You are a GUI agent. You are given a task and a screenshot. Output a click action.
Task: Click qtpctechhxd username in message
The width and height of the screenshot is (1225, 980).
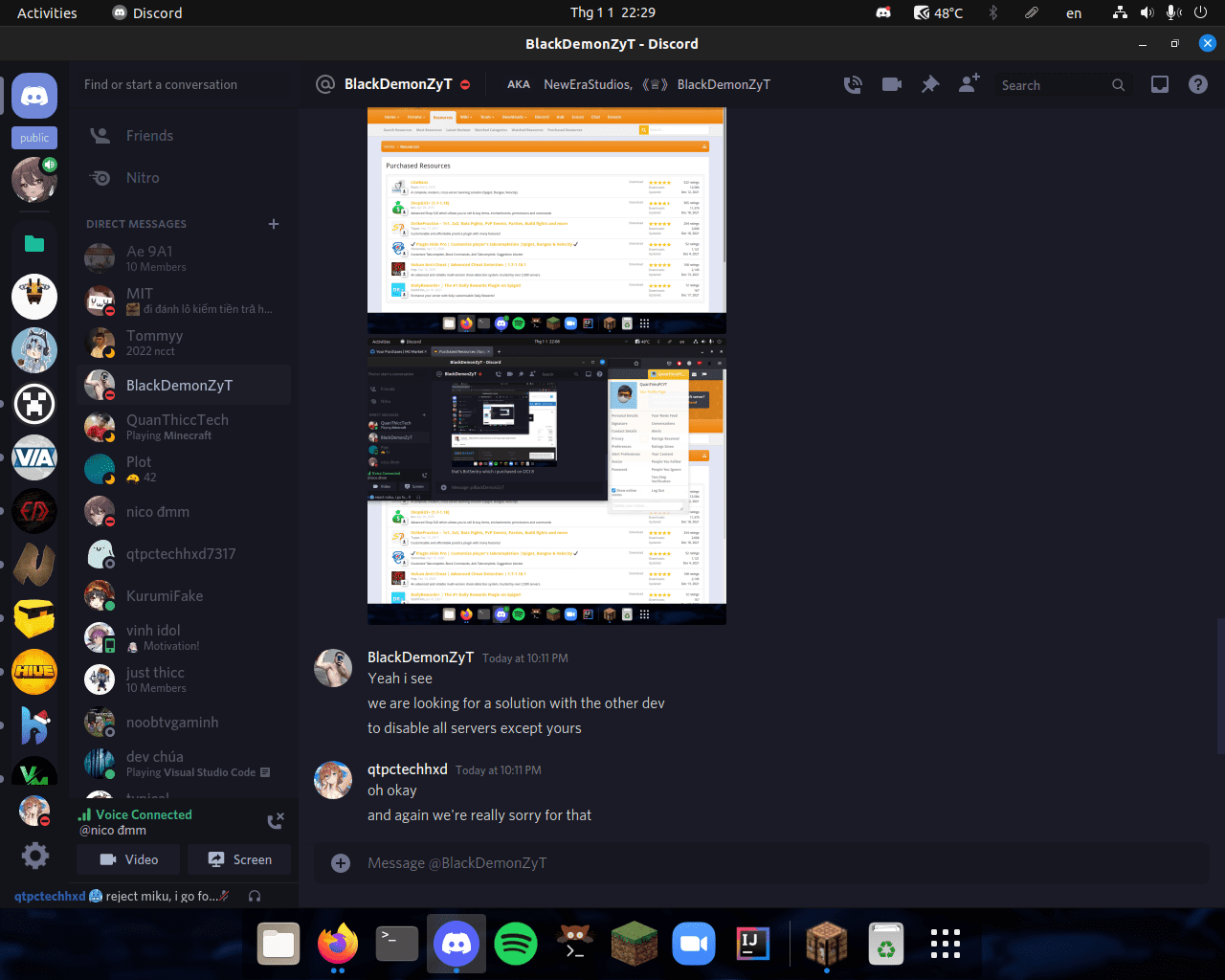coord(408,769)
